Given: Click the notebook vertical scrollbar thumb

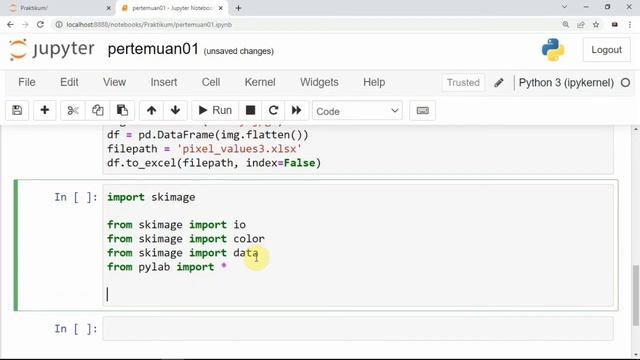Looking at the screenshot, I should [636, 295].
